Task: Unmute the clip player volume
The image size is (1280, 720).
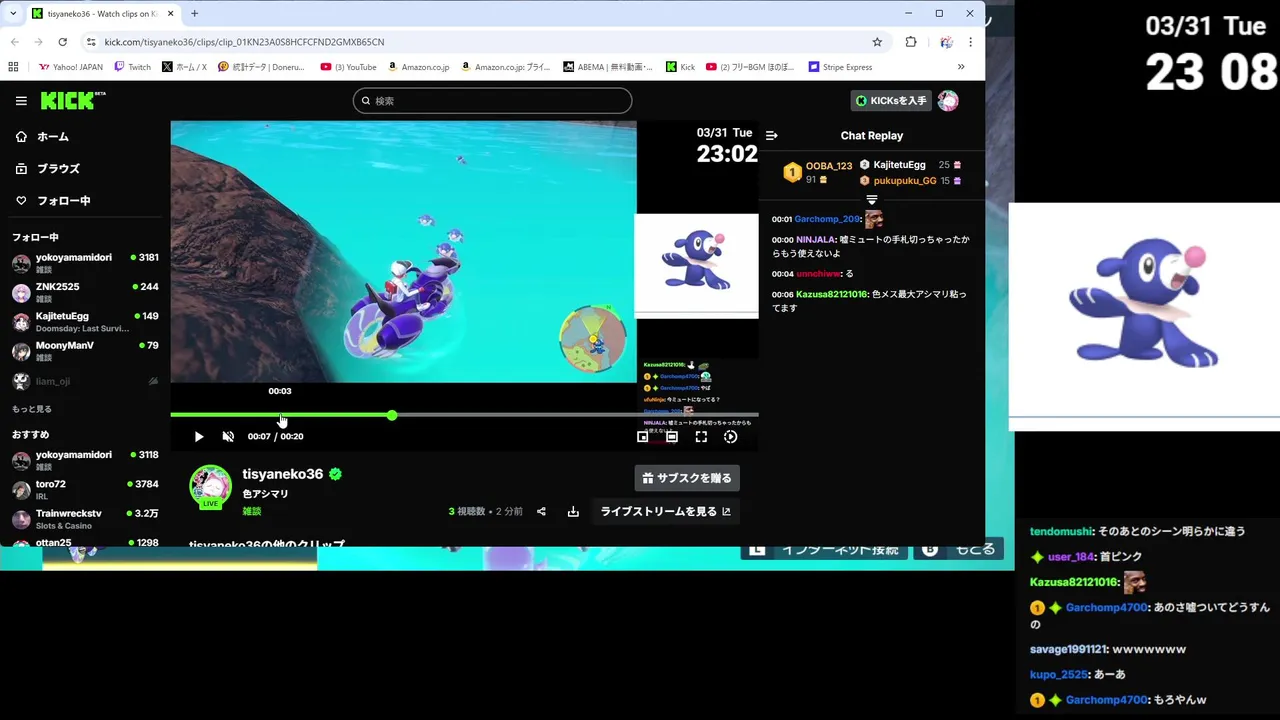Action: [228, 437]
